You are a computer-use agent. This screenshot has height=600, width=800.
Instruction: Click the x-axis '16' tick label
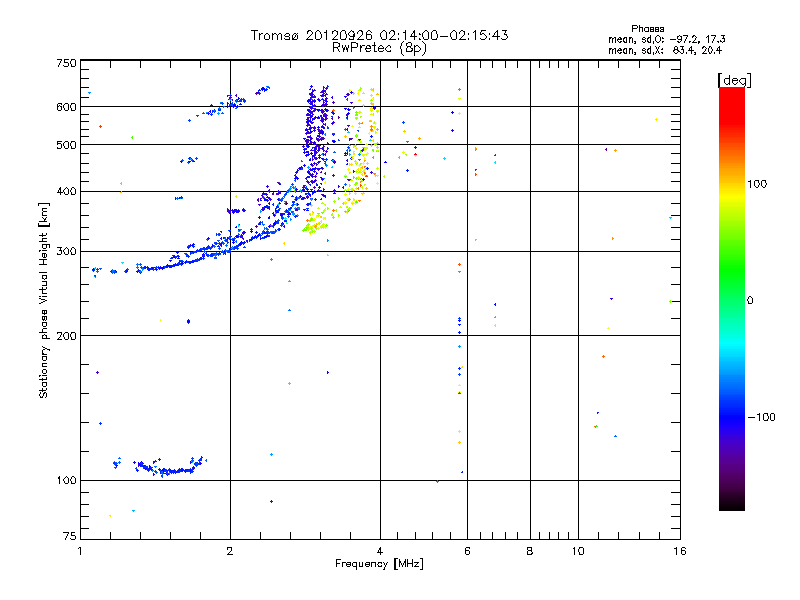pos(680,551)
